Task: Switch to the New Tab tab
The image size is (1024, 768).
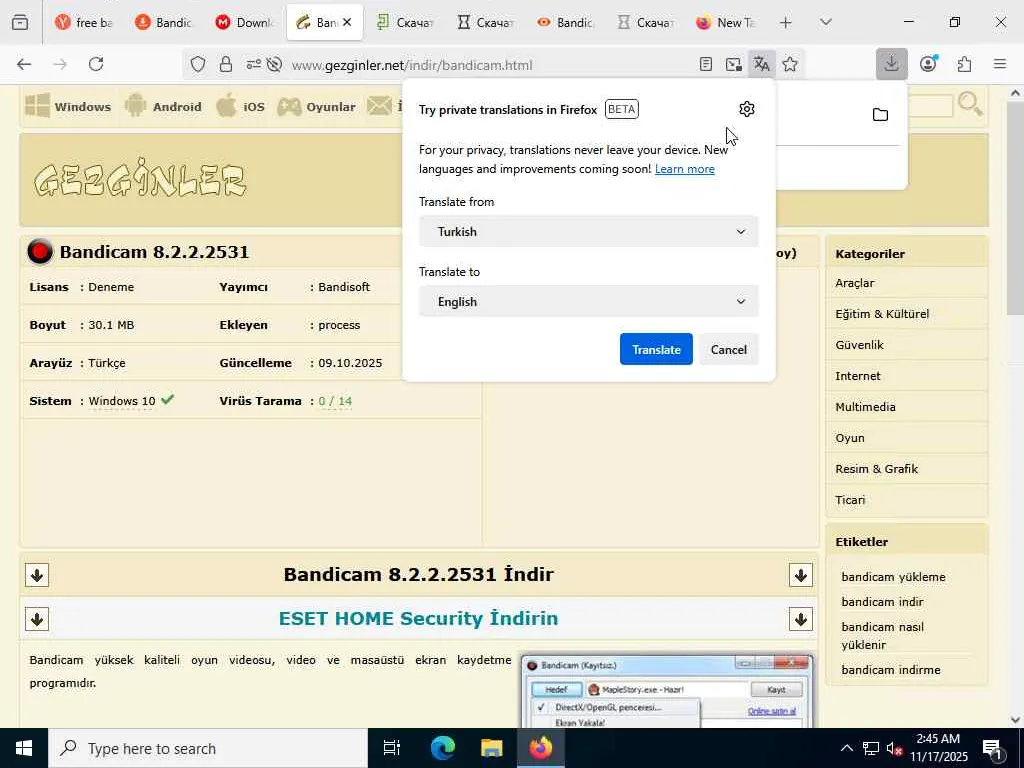Action: click(726, 22)
